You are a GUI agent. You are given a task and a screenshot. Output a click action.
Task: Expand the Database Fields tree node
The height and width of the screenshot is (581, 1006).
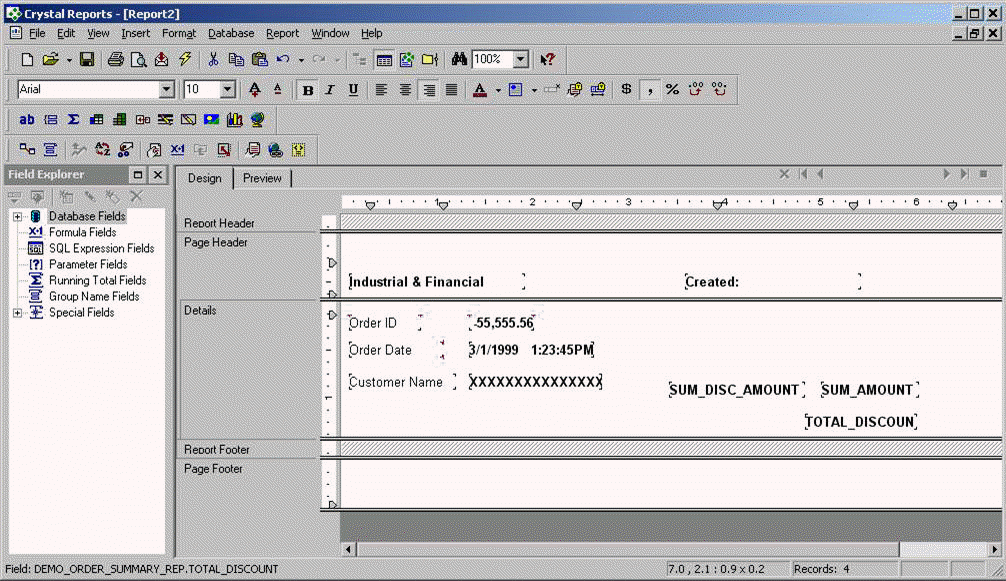point(17,216)
